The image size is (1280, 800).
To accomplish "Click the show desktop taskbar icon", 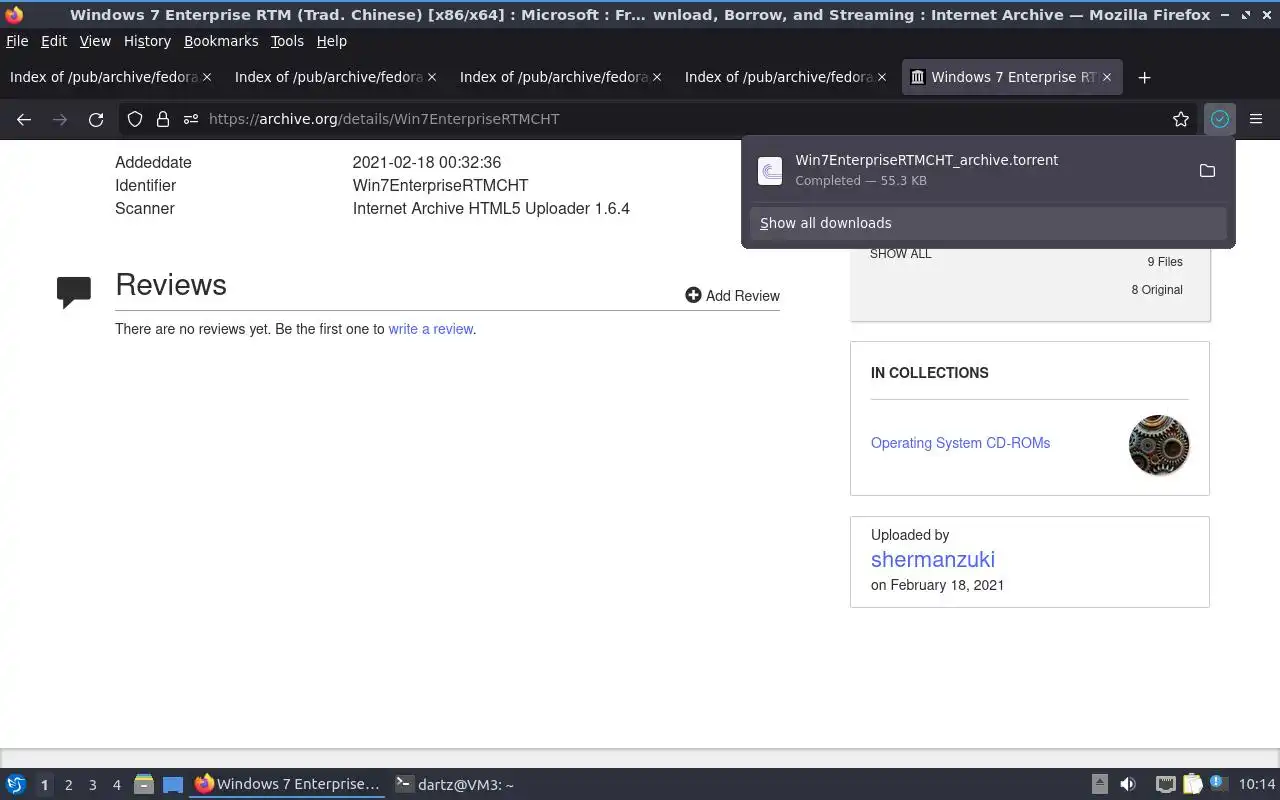I will (x=173, y=784).
